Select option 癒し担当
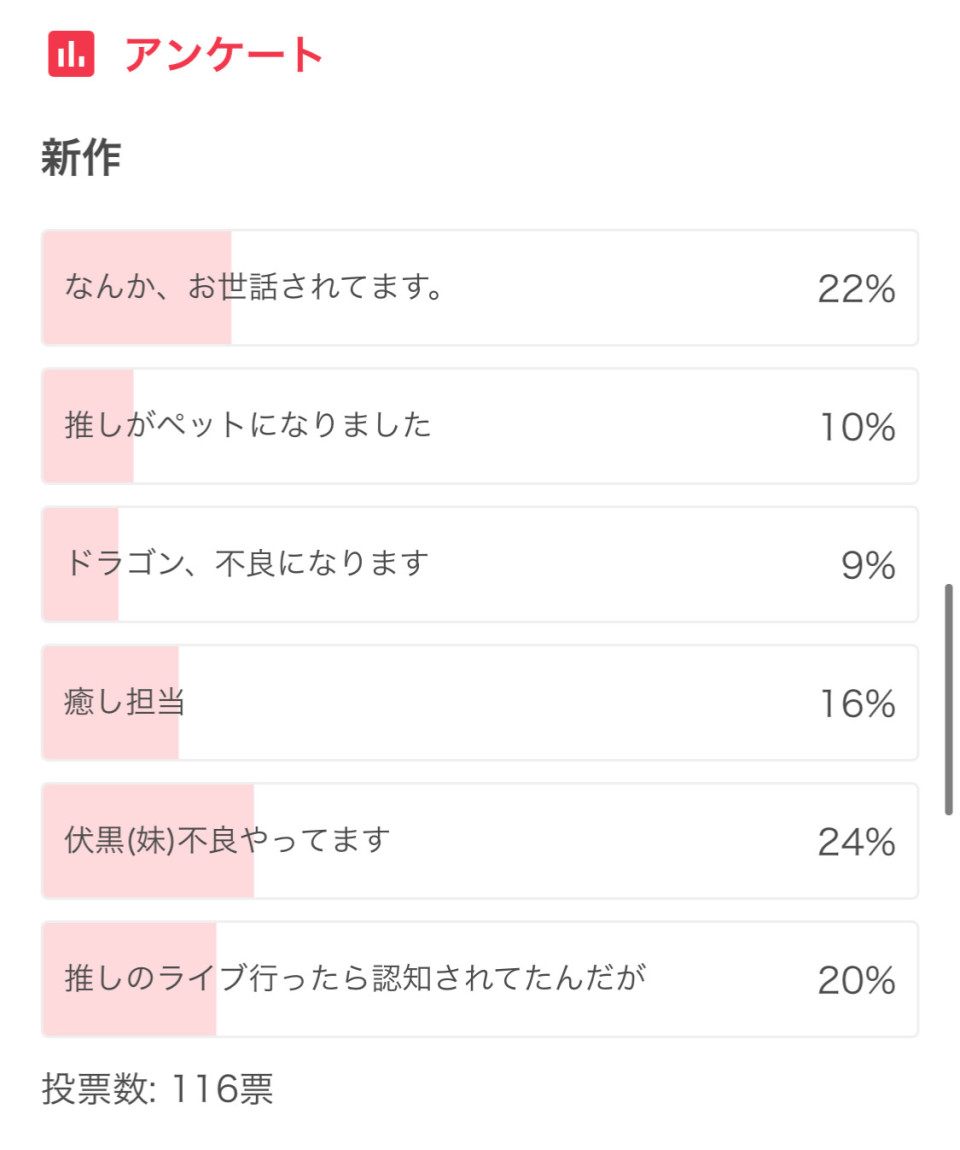The width and height of the screenshot is (960, 1150). pyautogui.click(x=480, y=703)
